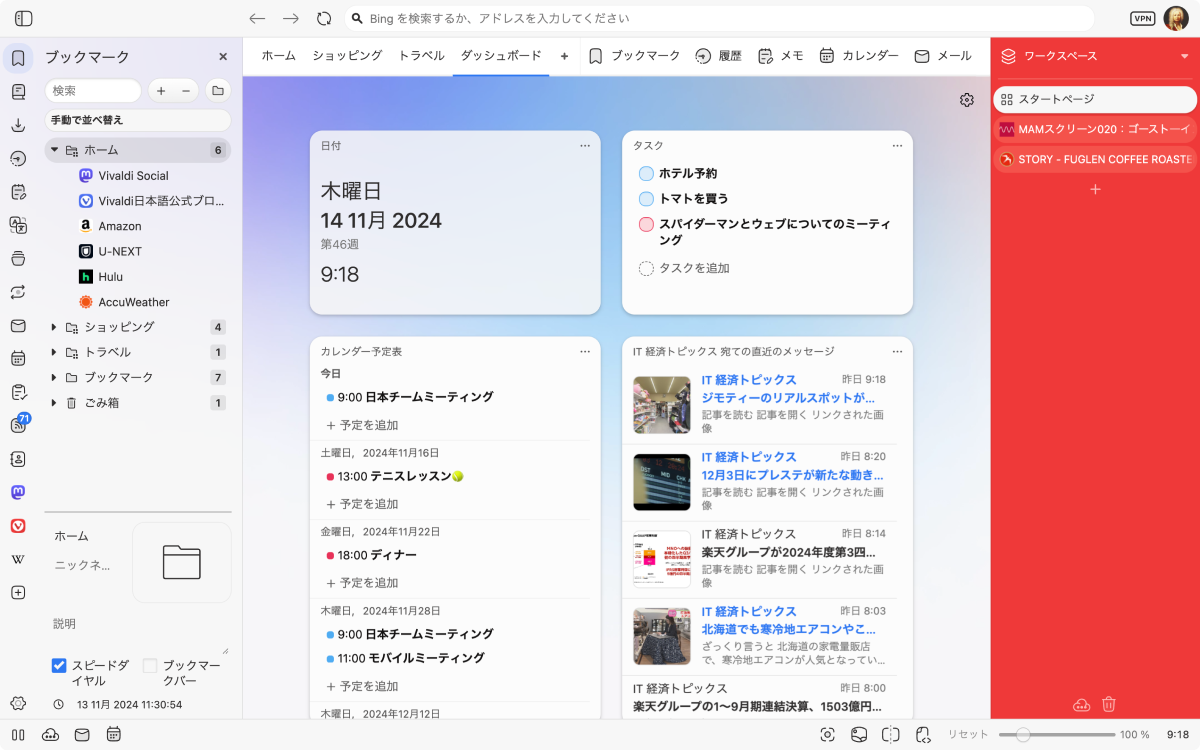Open dashboard settings gear

pyautogui.click(x=966, y=100)
